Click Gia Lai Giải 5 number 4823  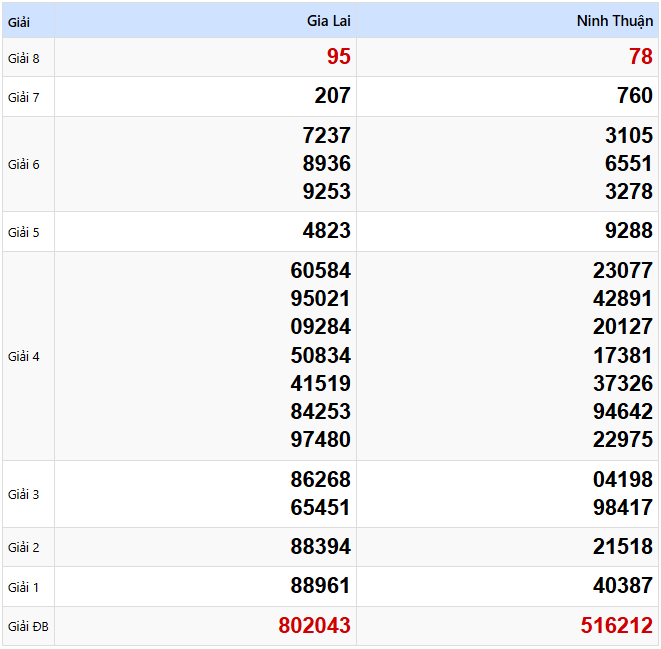[326, 231]
